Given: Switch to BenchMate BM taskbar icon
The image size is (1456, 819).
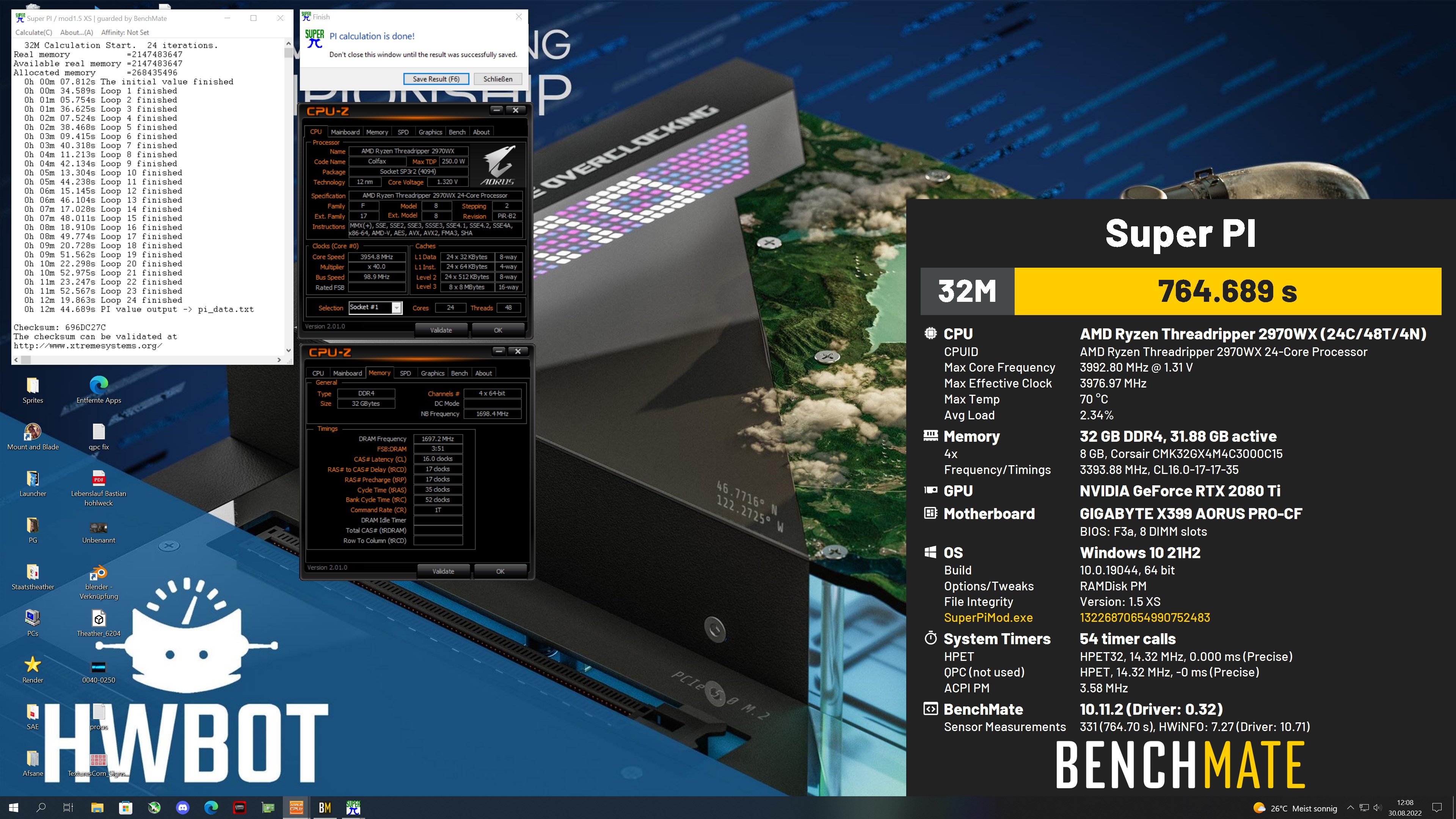Looking at the screenshot, I should click(325, 808).
